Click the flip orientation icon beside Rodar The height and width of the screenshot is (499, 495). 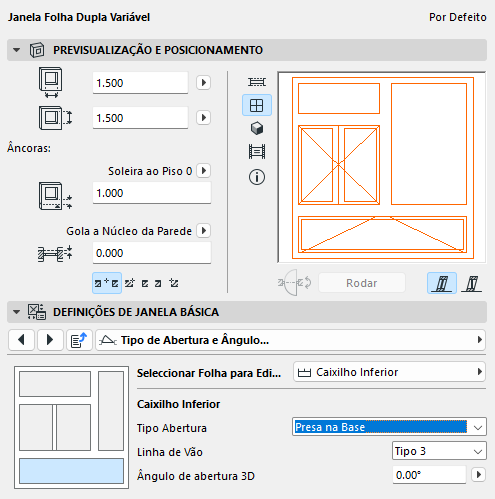(x=295, y=283)
